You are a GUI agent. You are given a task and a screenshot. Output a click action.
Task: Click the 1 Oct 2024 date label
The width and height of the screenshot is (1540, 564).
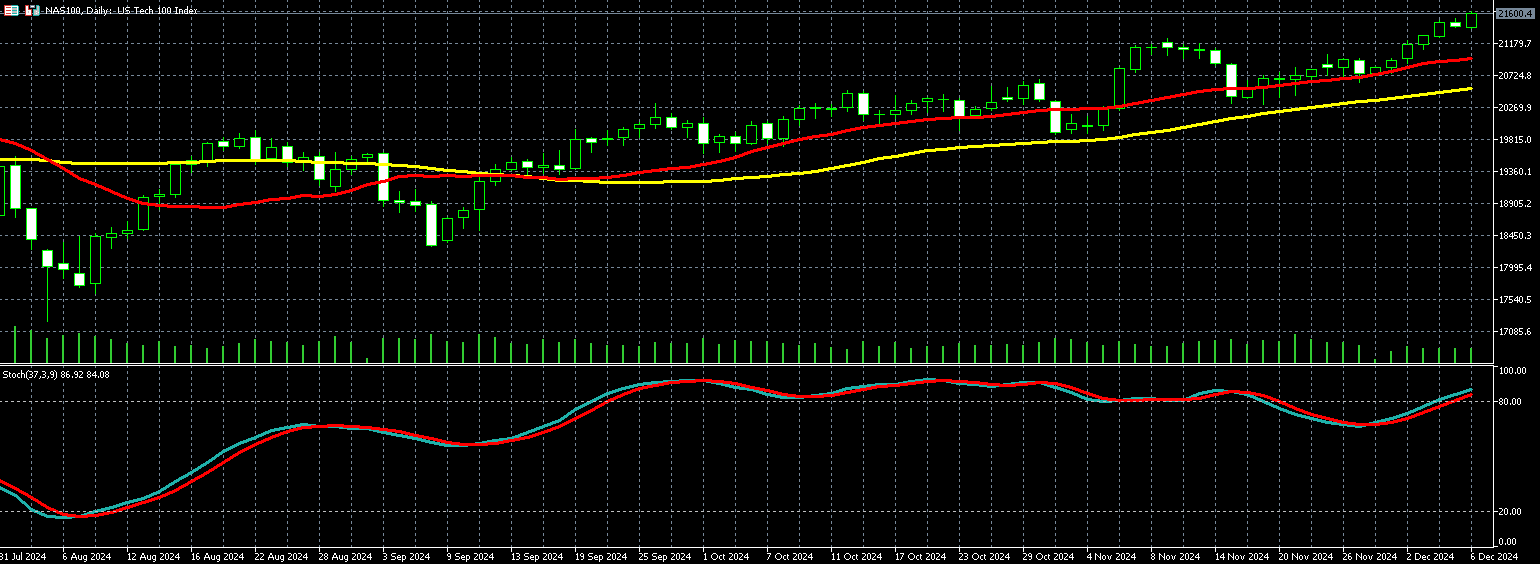click(x=726, y=556)
